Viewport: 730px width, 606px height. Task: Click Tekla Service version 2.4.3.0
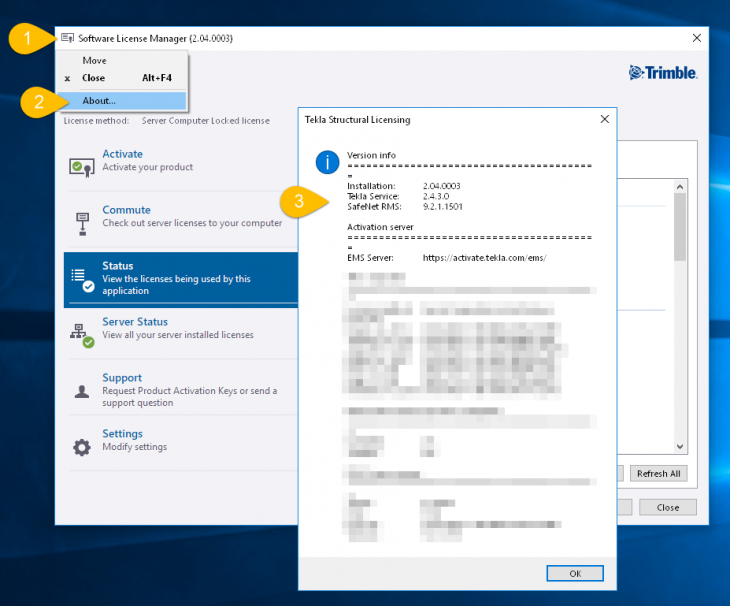[x=436, y=196]
